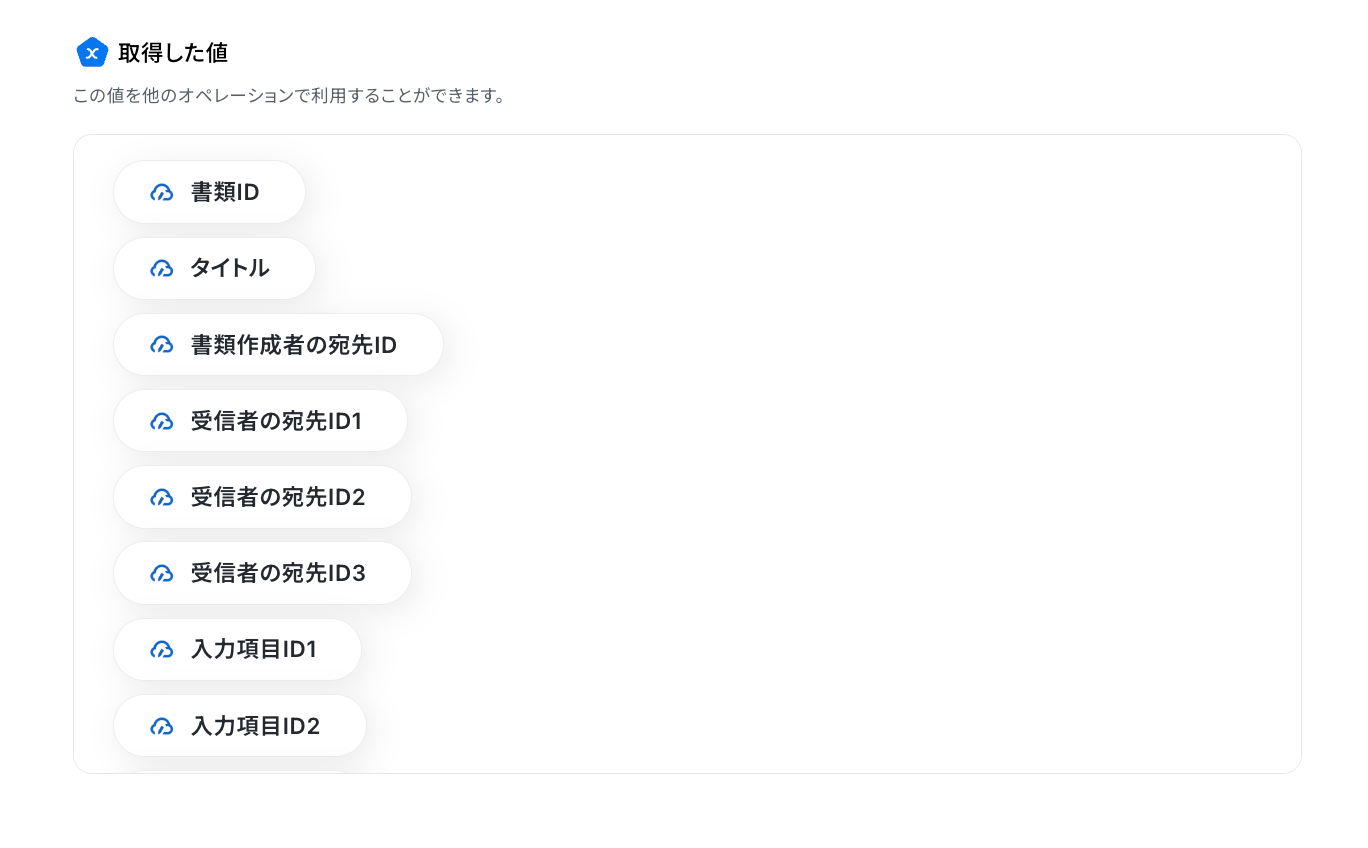1368x848 pixels.
Task: Choose the 書類作成者の宛先ID chip
Action: 278,345
